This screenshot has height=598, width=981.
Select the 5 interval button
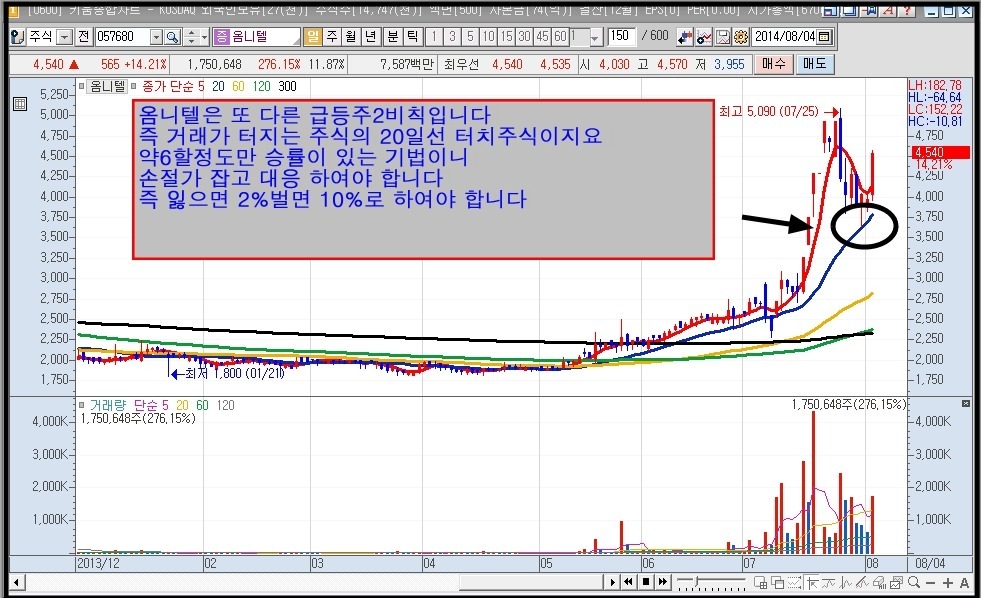470,37
